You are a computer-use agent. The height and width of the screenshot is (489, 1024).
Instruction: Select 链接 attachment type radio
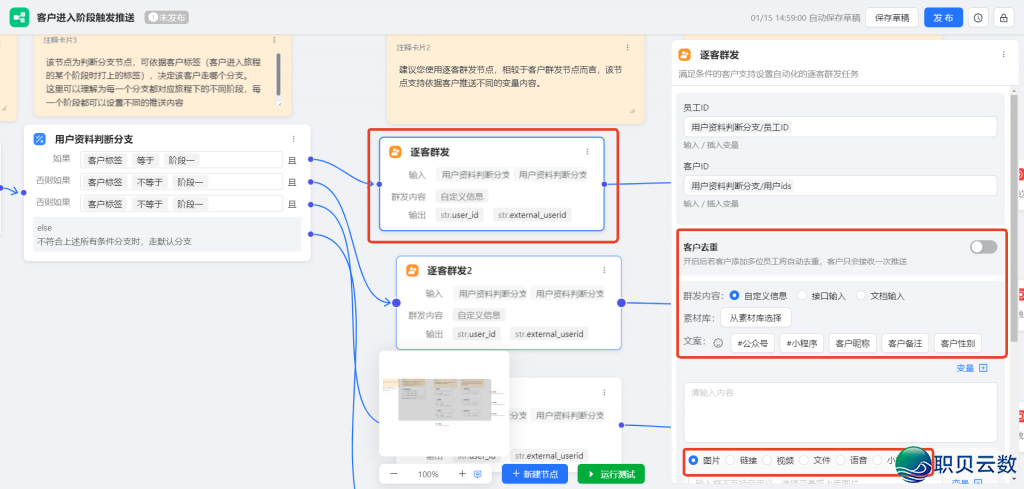tap(732, 460)
